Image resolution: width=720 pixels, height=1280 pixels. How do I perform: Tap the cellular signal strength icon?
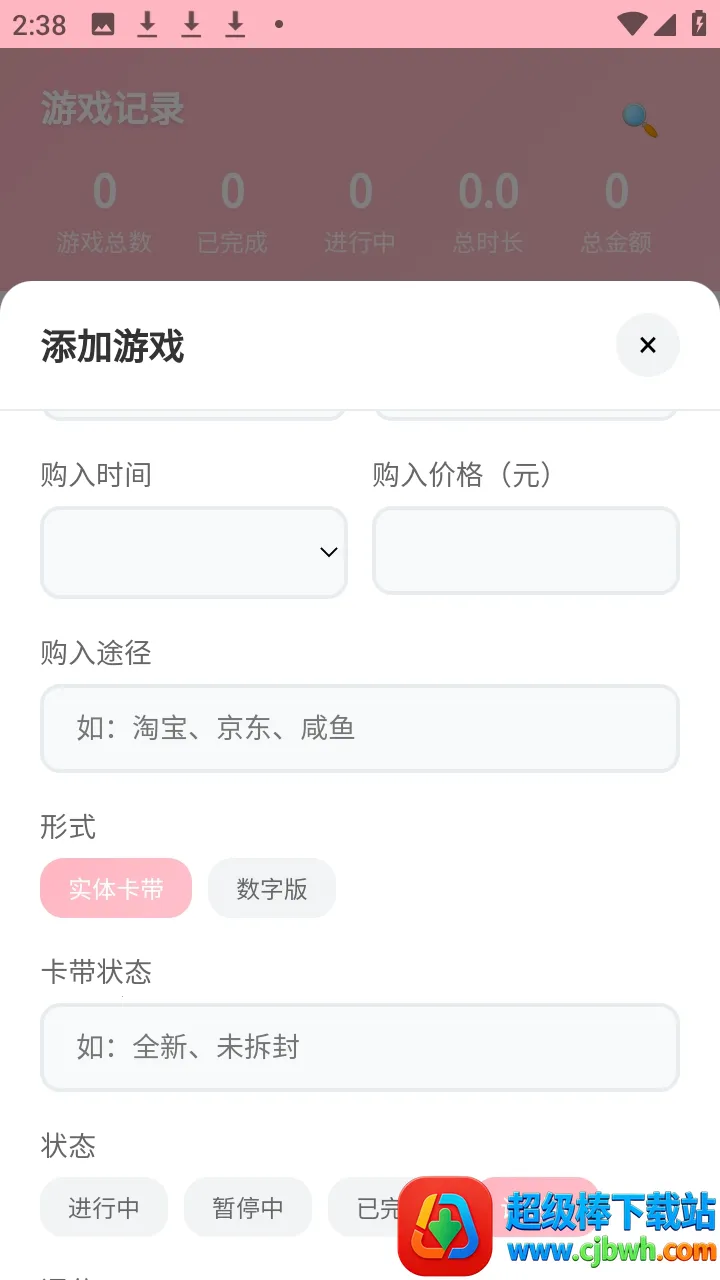(x=665, y=24)
